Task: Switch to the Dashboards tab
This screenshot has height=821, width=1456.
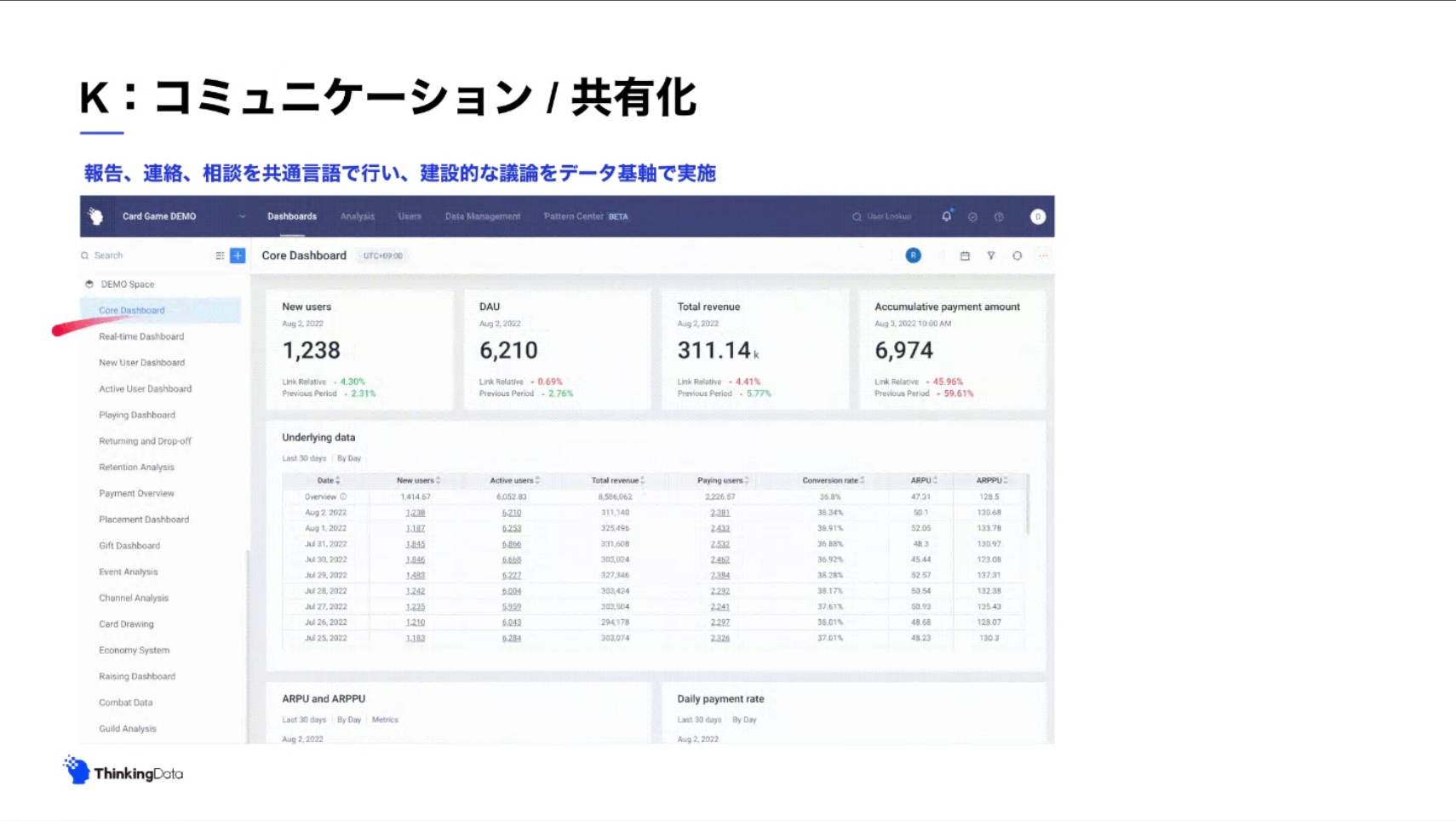Action: click(292, 216)
